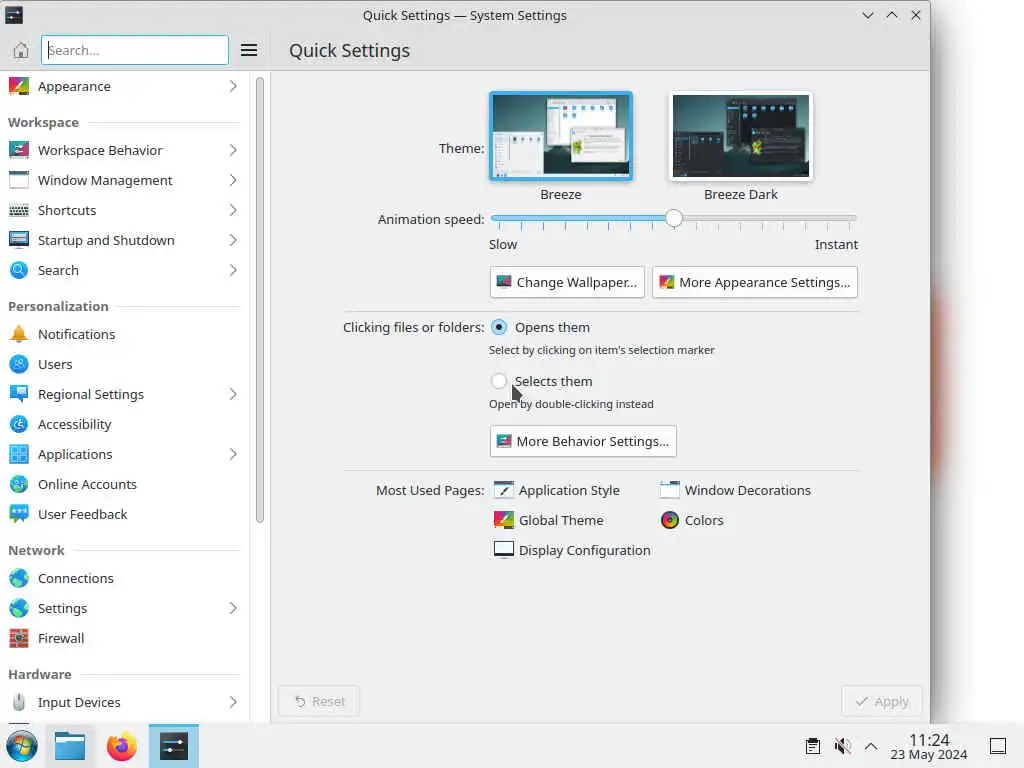Click the User Feedback speech bubble icon
The image size is (1024, 768).
coord(19,515)
